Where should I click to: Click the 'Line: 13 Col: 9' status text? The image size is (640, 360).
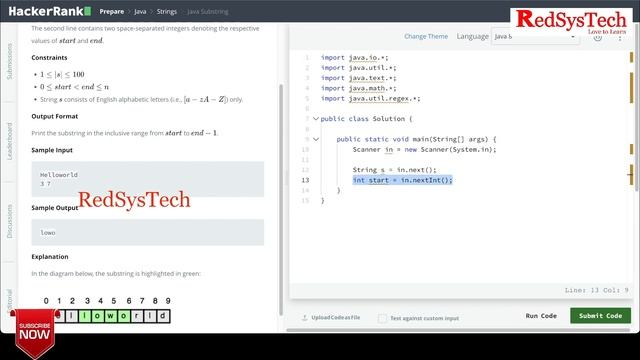(596, 290)
